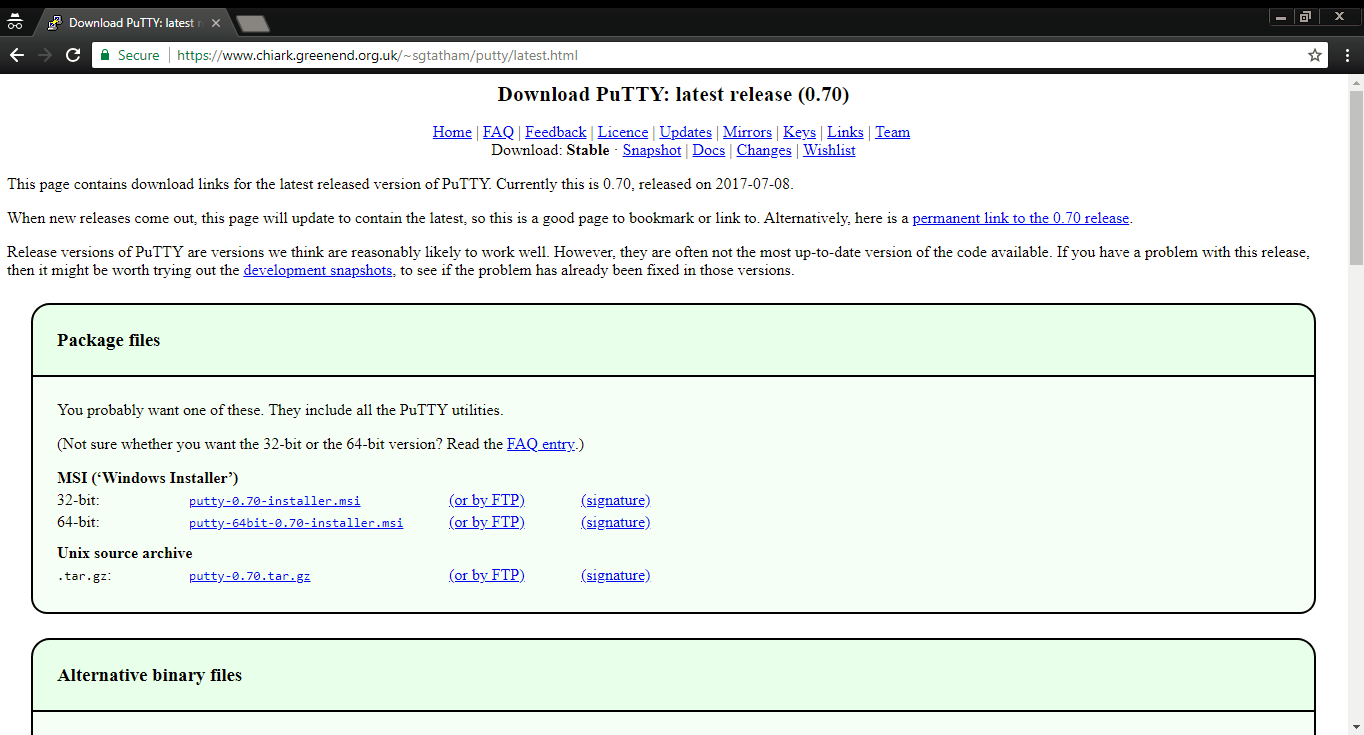Open the development snapshots link
This screenshot has height=735, width=1364.
coord(317,270)
